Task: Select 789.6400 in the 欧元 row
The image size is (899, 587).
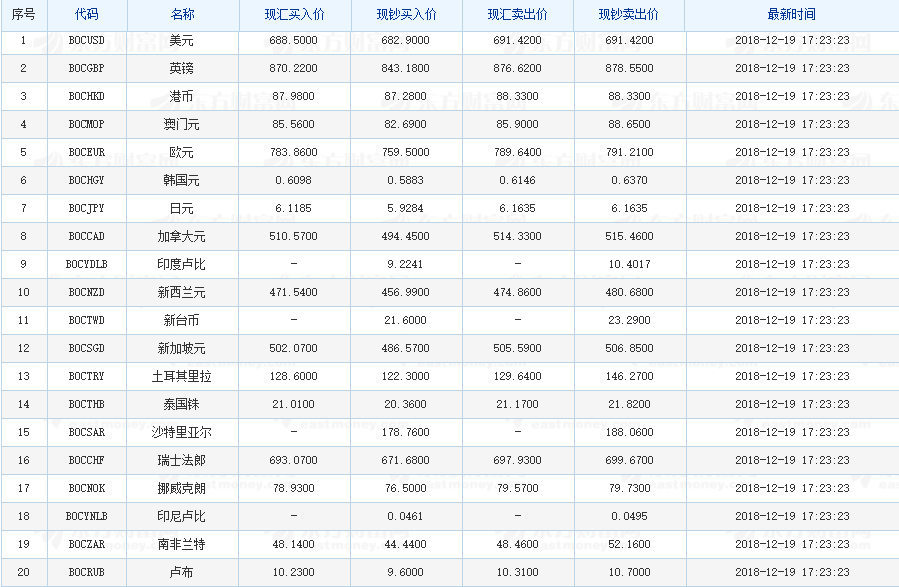Action: click(517, 152)
